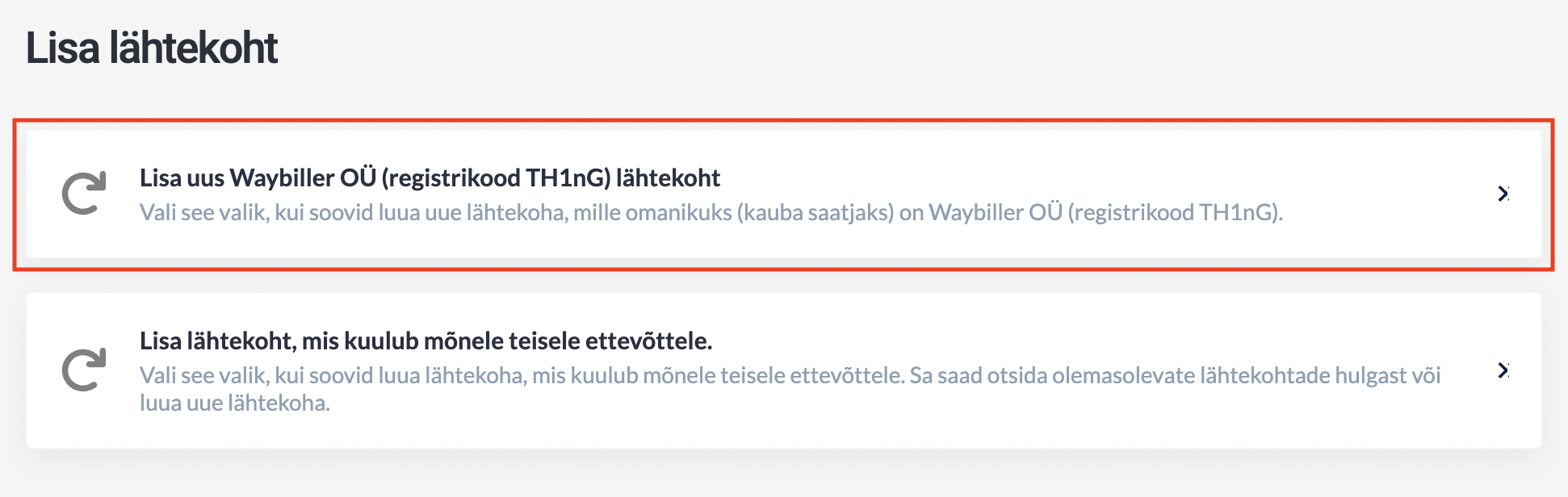Click the refresh arrow icon beside Waybiller OÜ option

(84, 194)
